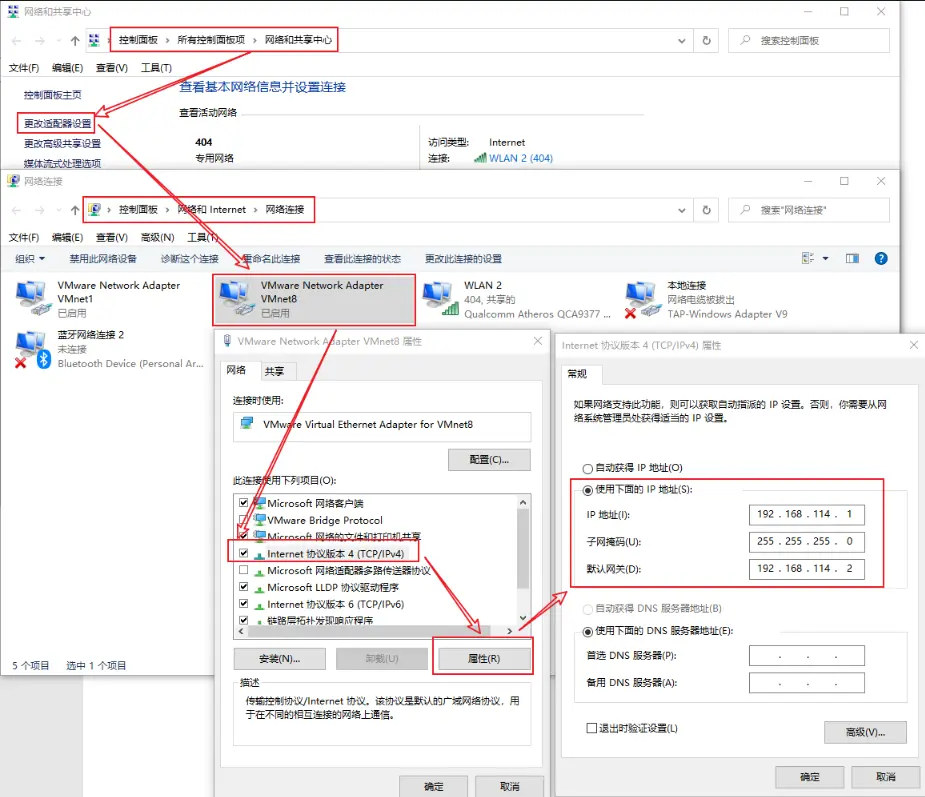The width and height of the screenshot is (925, 797).
Task: Select the WLAN 2 adapter icon
Action: point(439,297)
